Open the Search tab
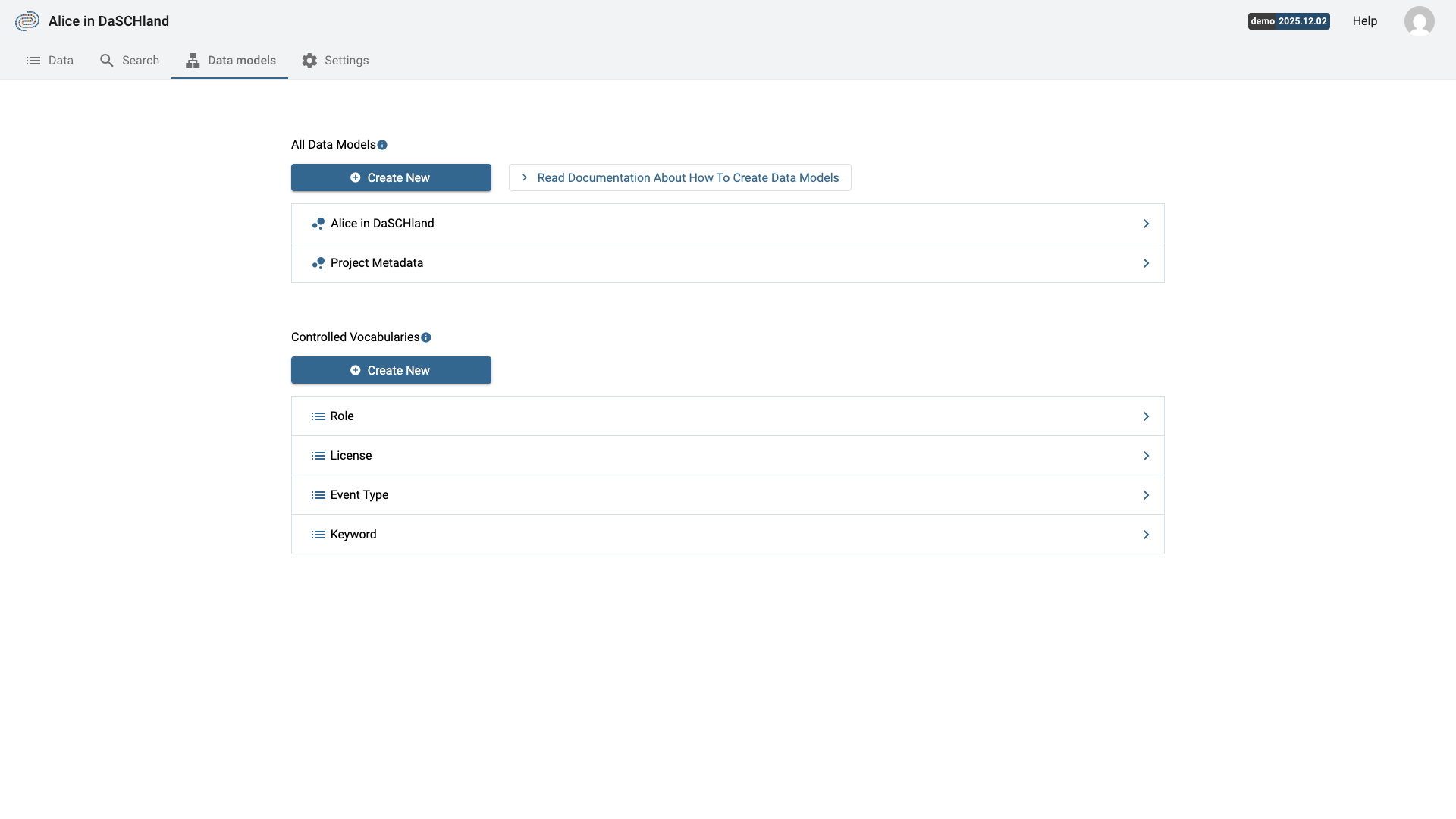 tap(130, 61)
